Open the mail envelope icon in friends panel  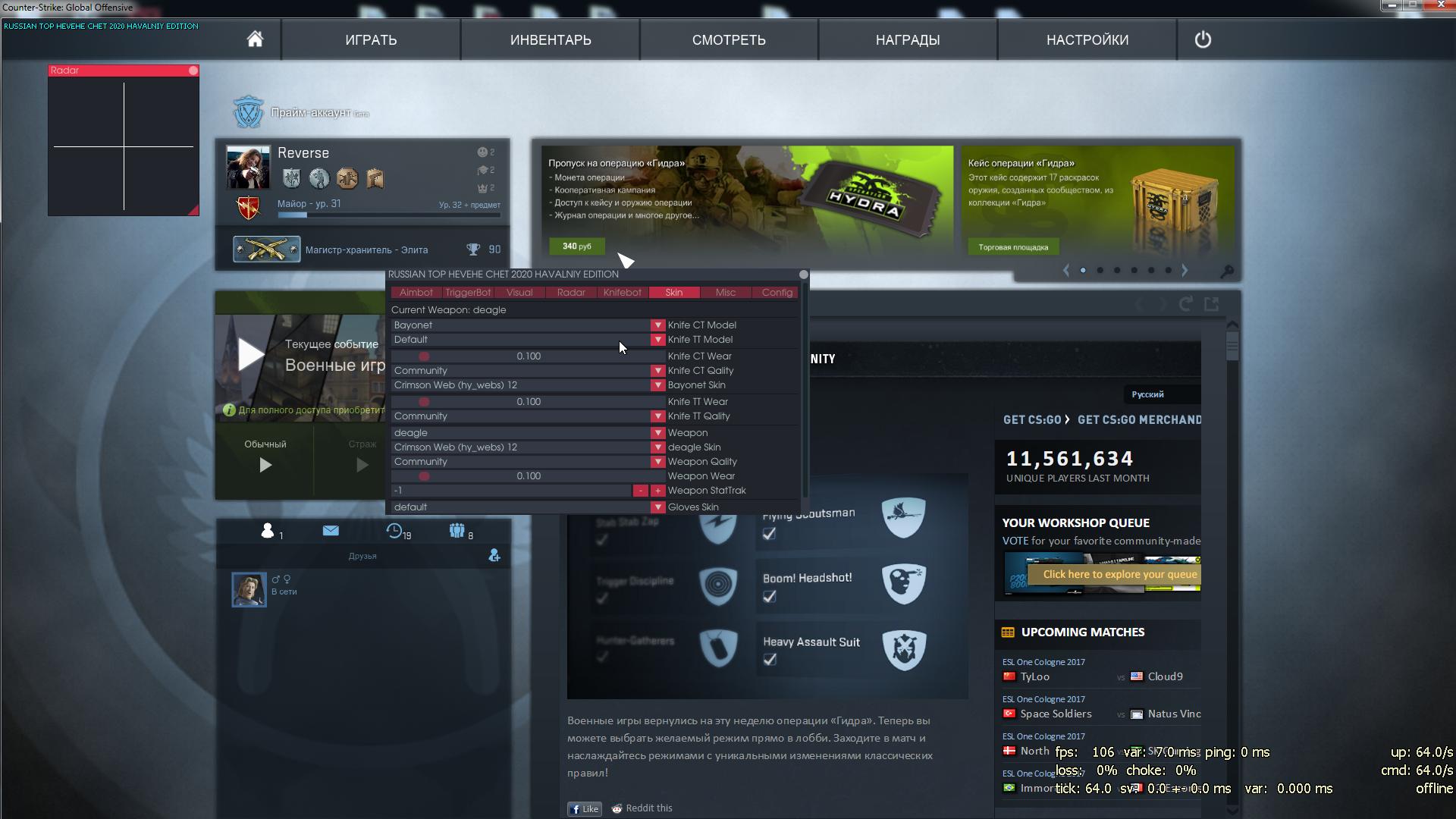click(x=331, y=531)
